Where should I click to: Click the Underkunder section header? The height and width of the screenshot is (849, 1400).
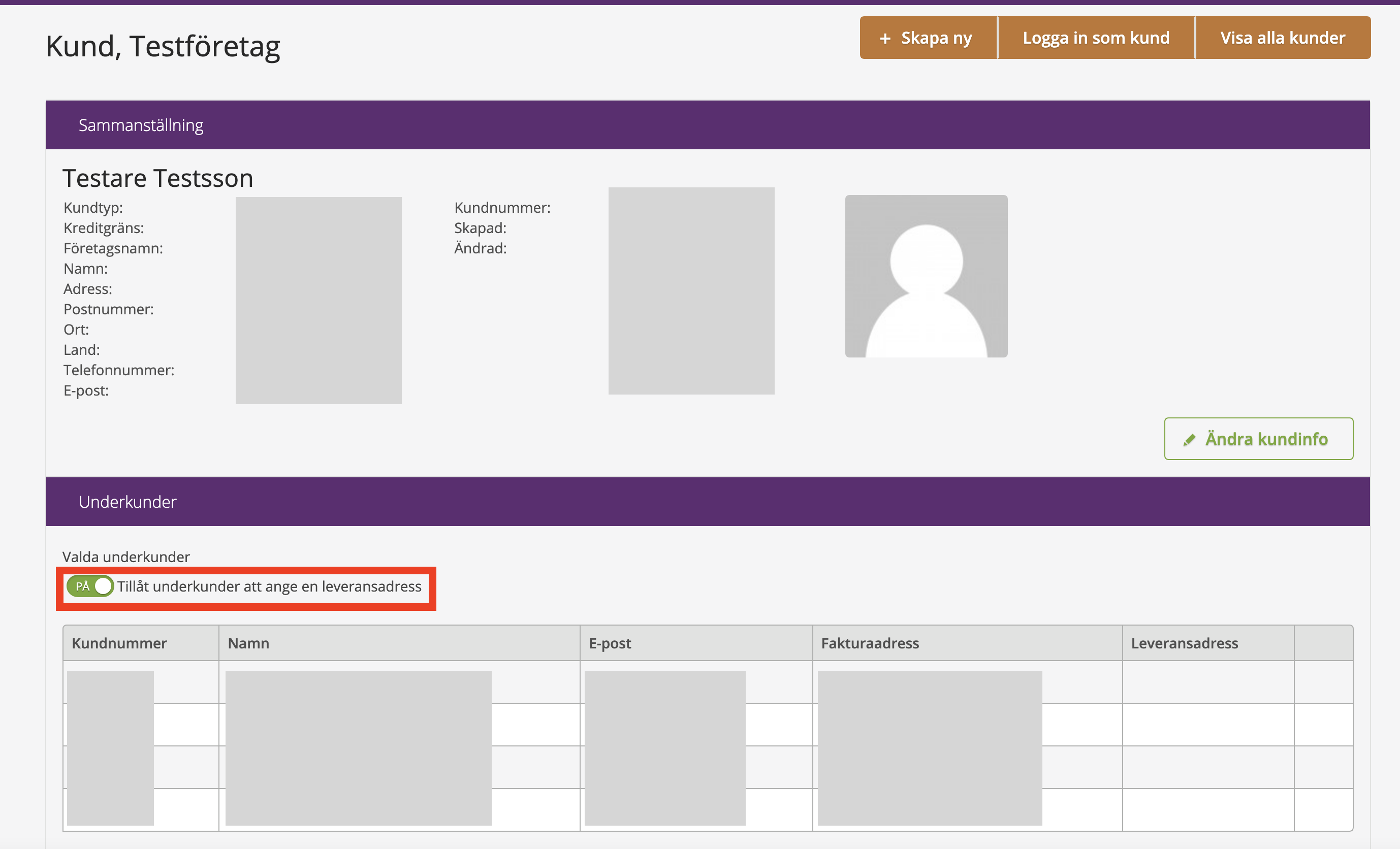[708, 502]
